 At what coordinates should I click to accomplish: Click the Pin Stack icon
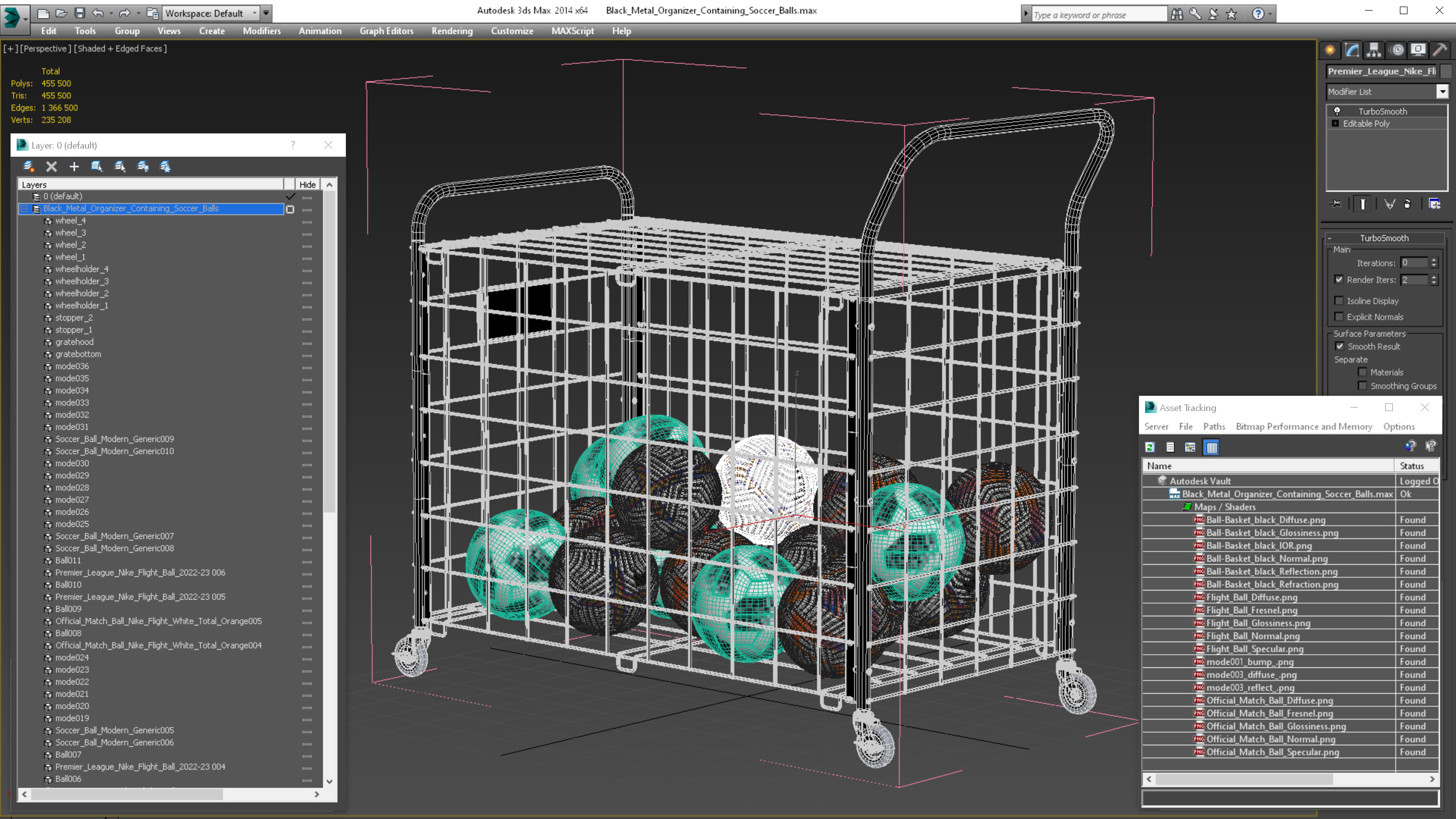(1336, 204)
